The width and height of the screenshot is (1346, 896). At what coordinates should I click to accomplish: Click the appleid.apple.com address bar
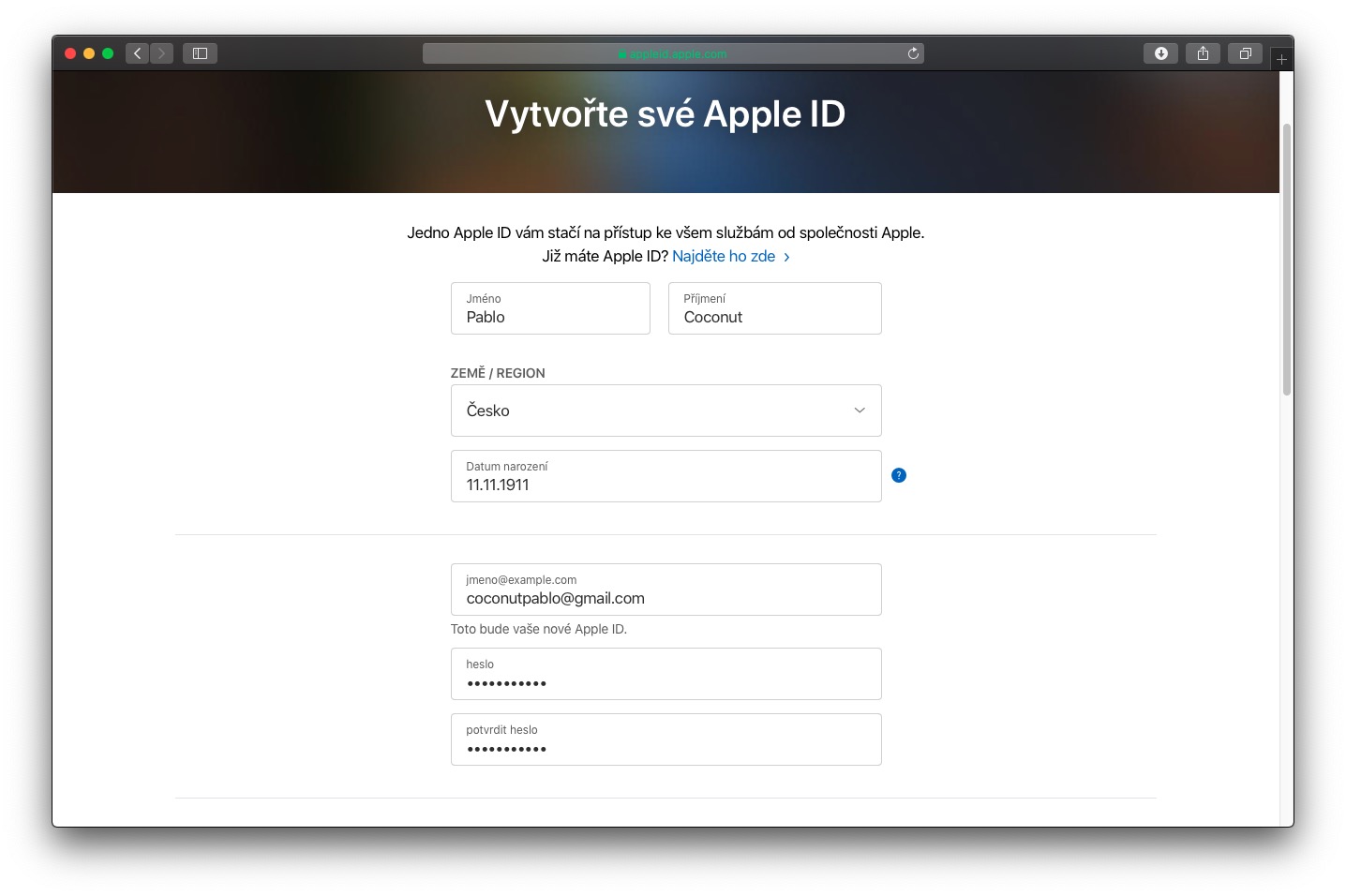(x=673, y=53)
